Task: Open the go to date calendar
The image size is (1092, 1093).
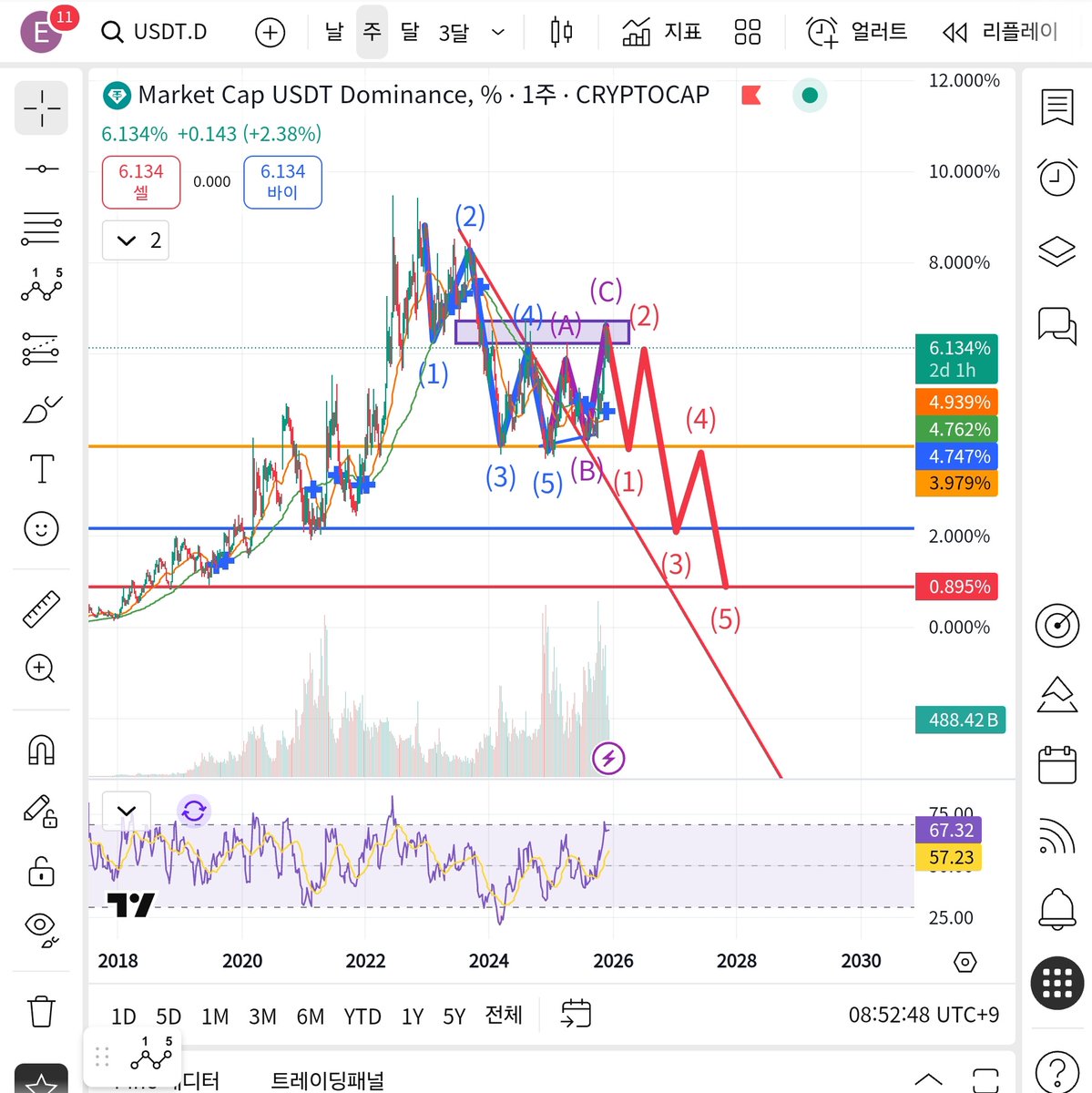Action: [x=577, y=1014]
